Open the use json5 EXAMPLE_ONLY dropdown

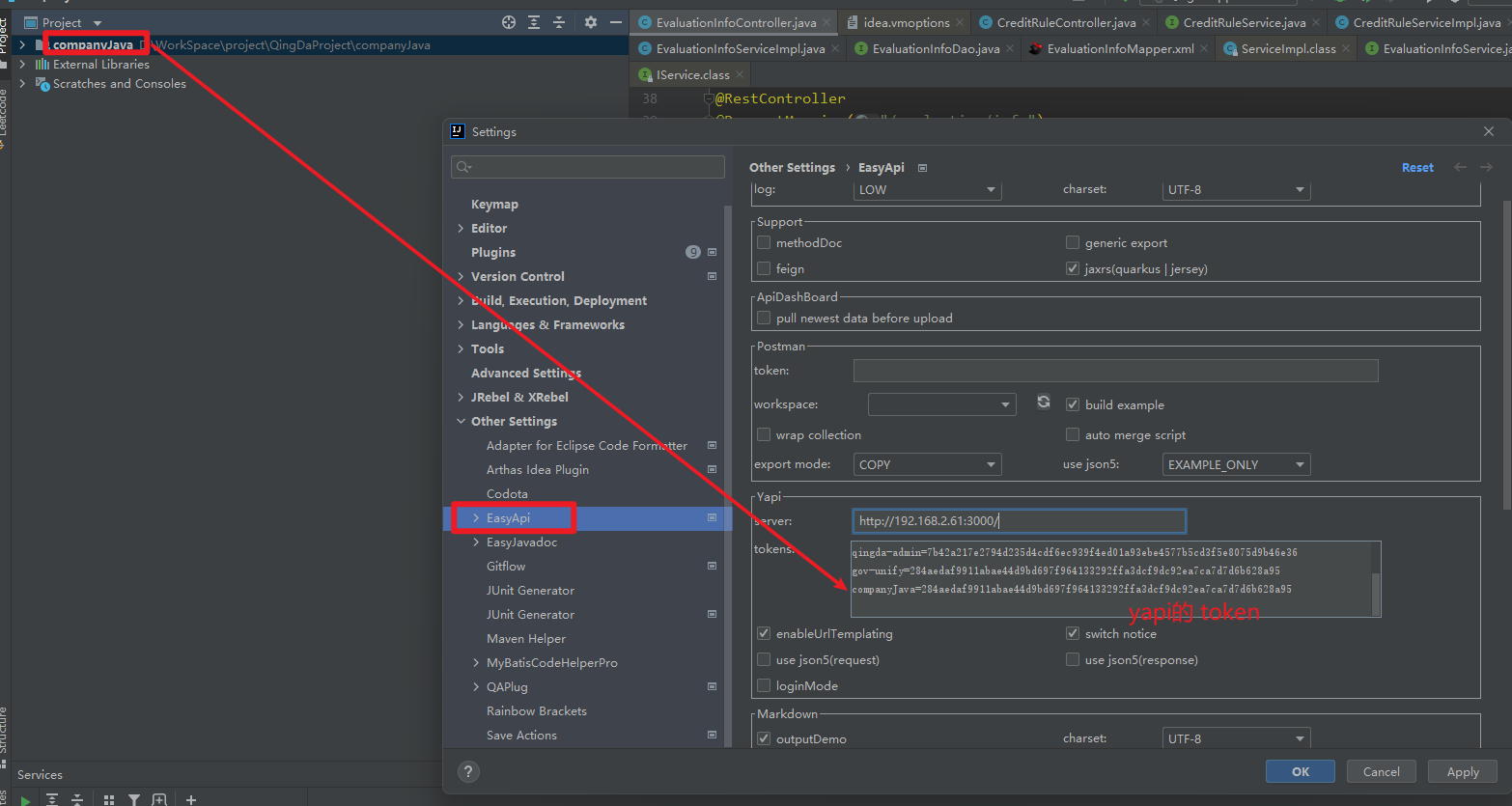click(1236, 464)
